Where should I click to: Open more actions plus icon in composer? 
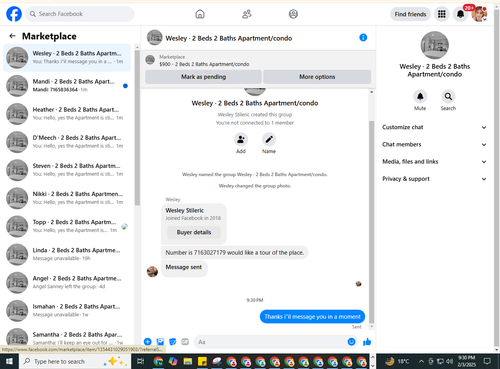(x=148, y=342)
